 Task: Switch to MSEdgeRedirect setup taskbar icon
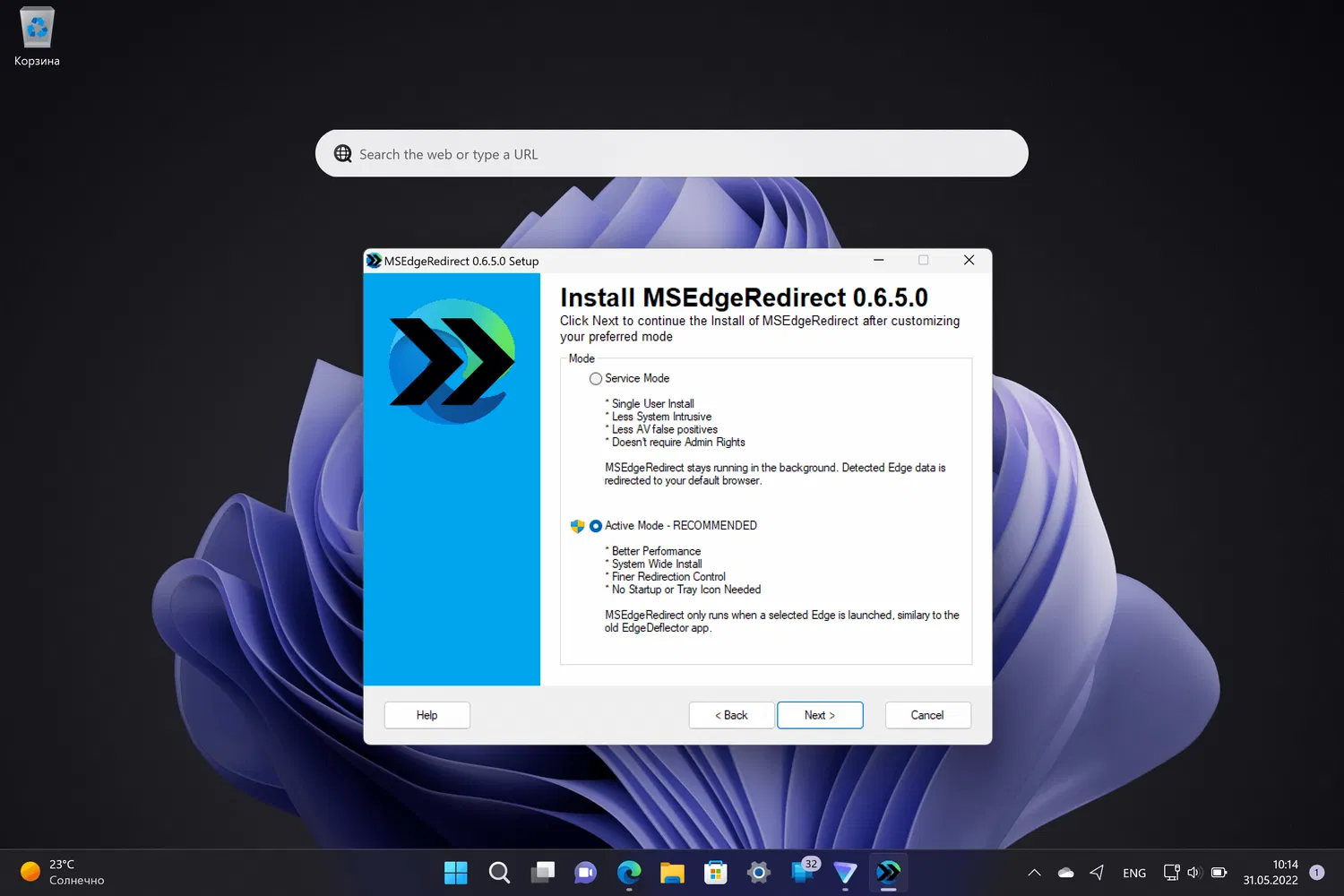(889, 873)
